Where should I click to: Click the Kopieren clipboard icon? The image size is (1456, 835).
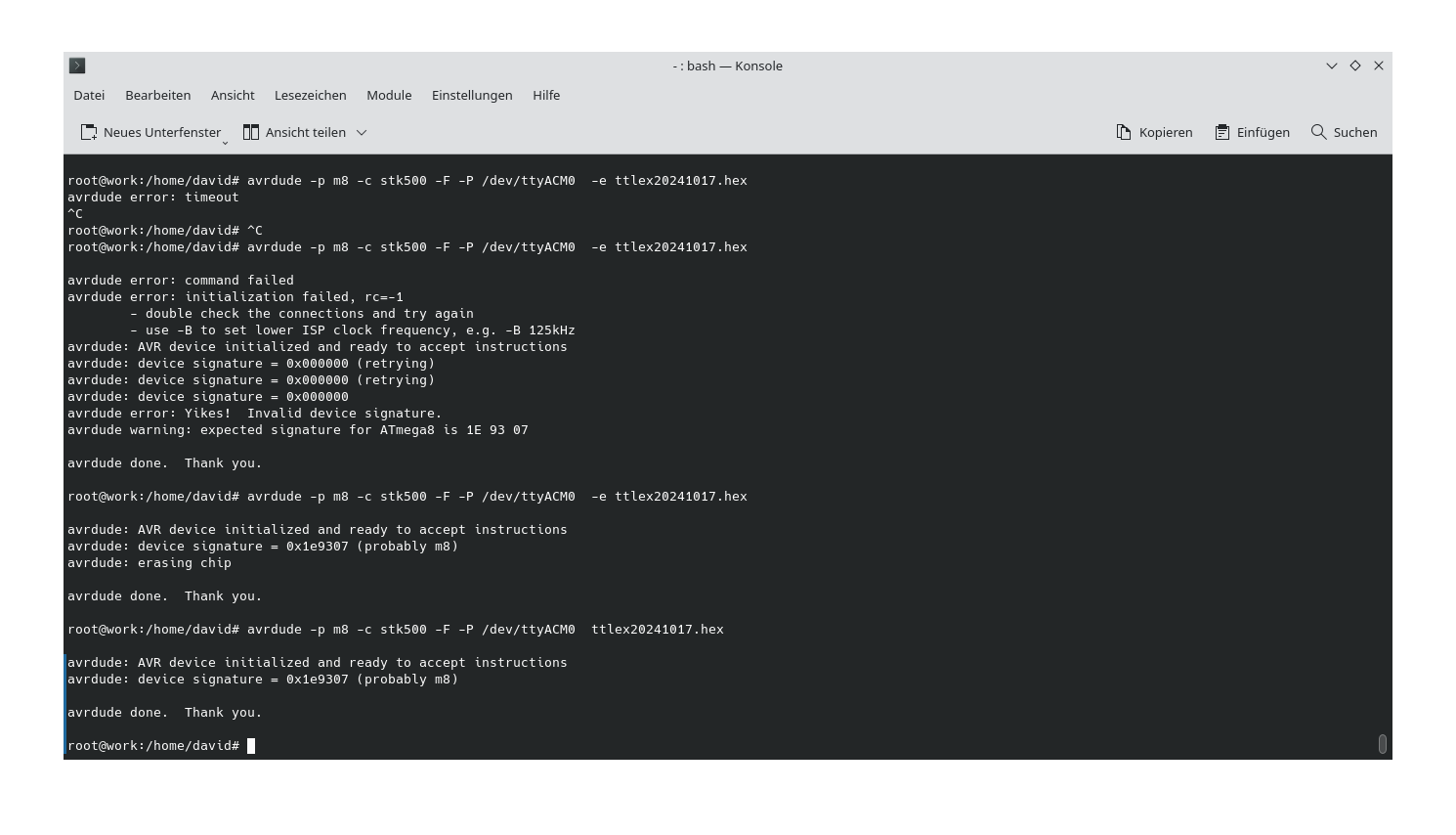1122,132
